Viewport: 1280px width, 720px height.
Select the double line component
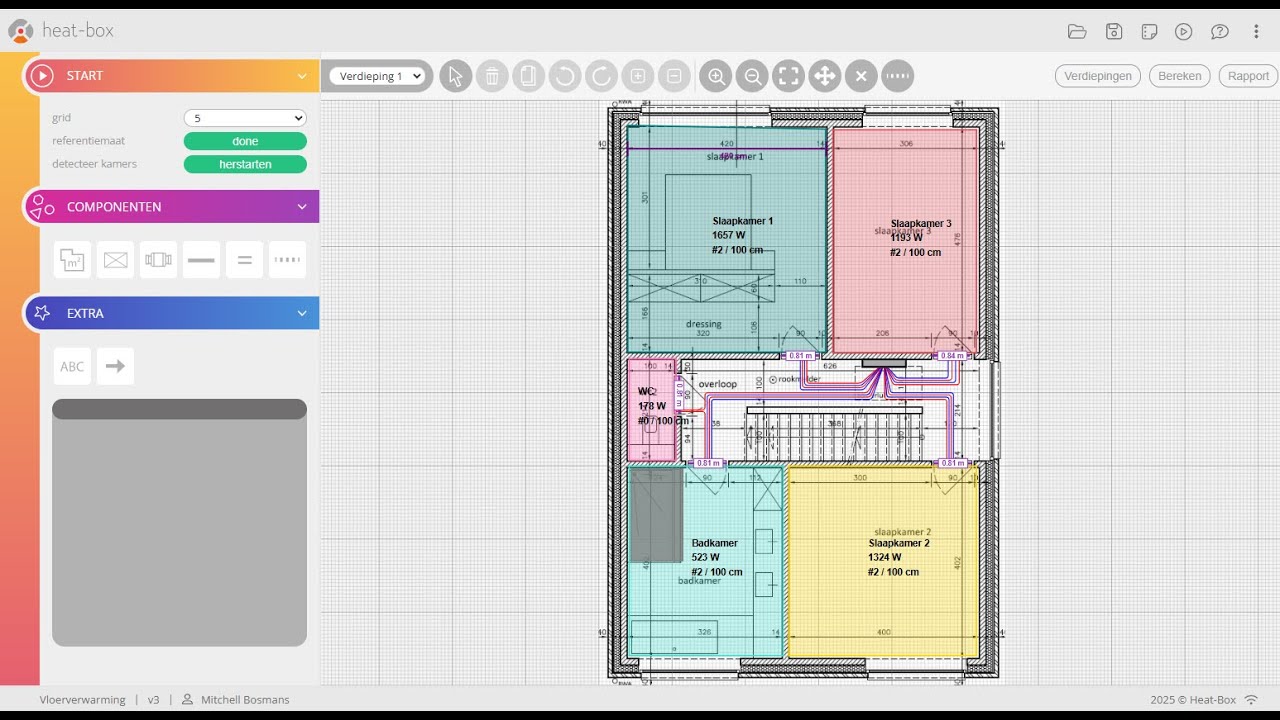244,260
